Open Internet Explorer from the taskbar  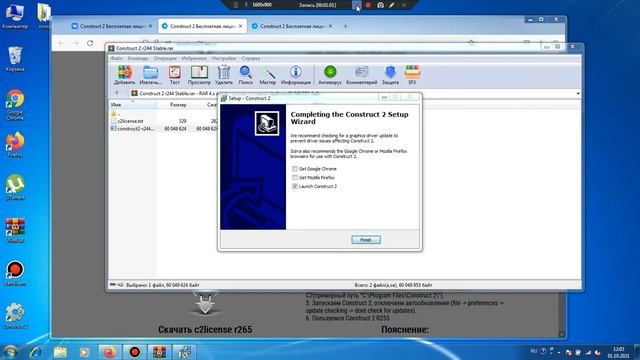click(36, 352)
